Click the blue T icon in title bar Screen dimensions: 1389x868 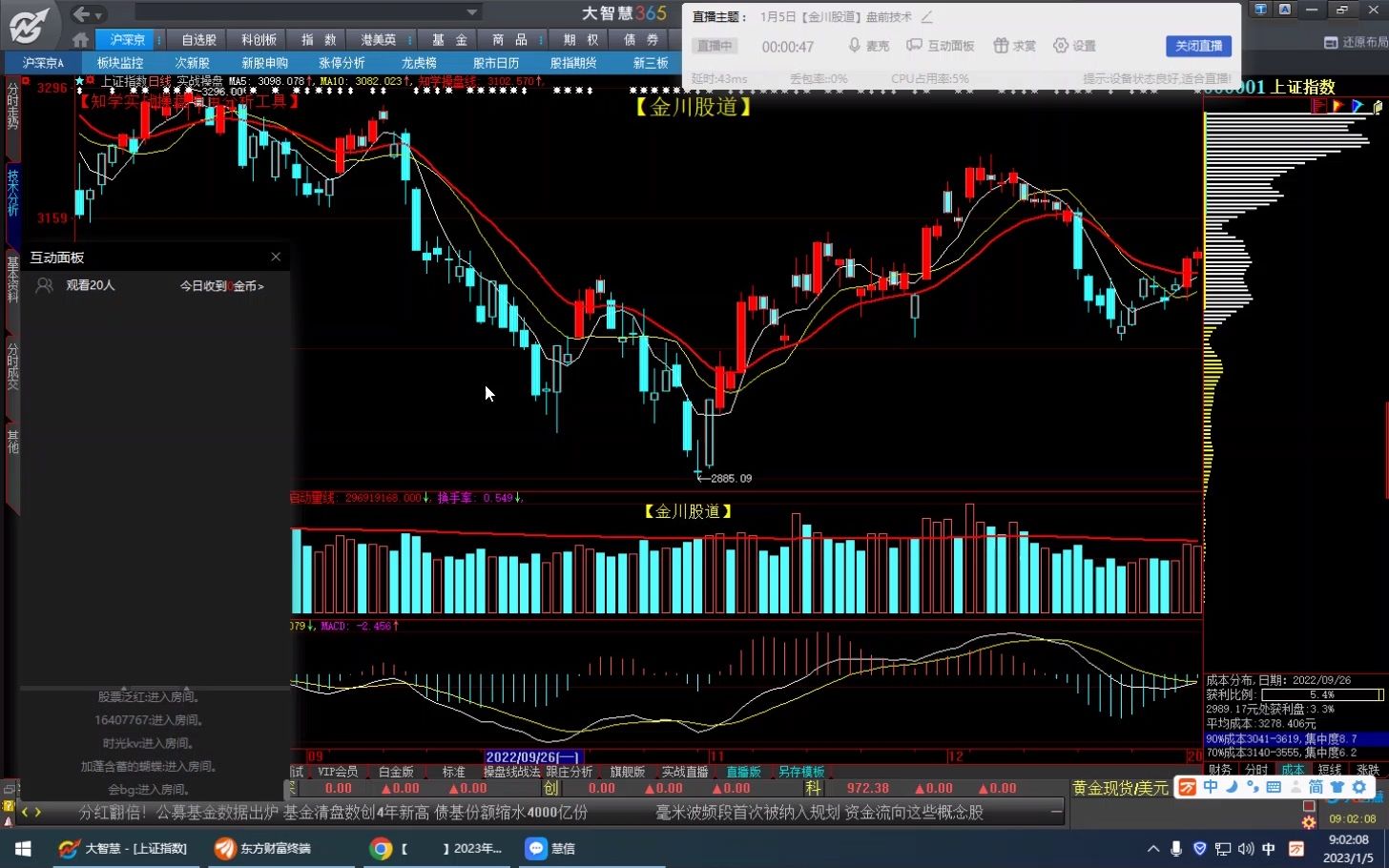click(x=1260, y=10)
